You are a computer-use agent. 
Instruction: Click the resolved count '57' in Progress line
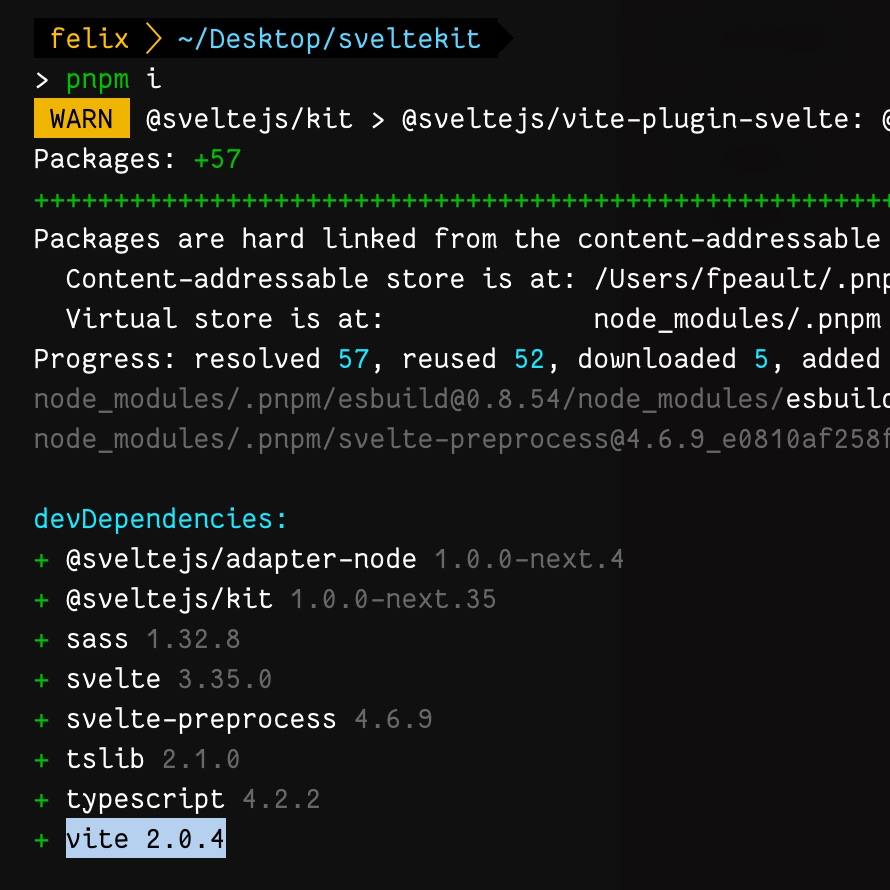[353, 359]
